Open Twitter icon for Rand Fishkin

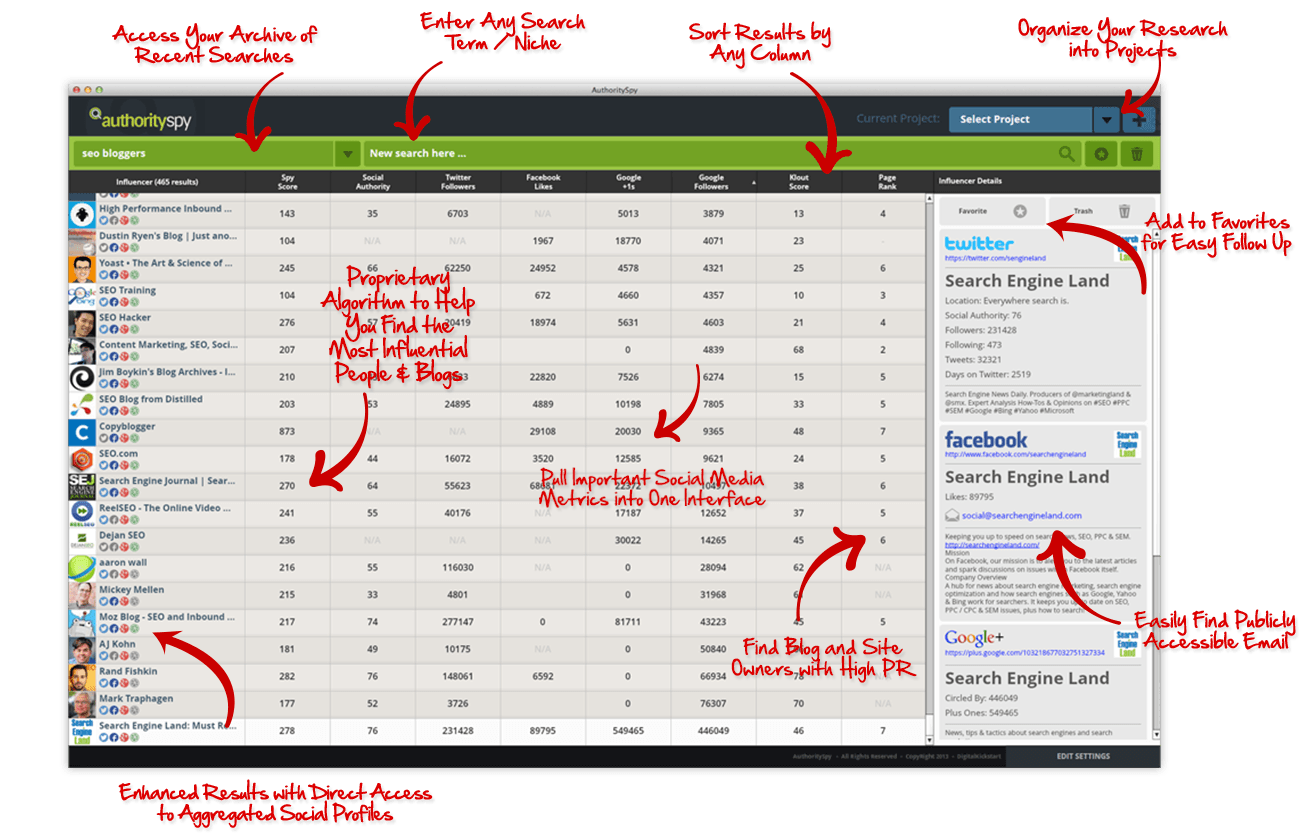click(104, 682)
